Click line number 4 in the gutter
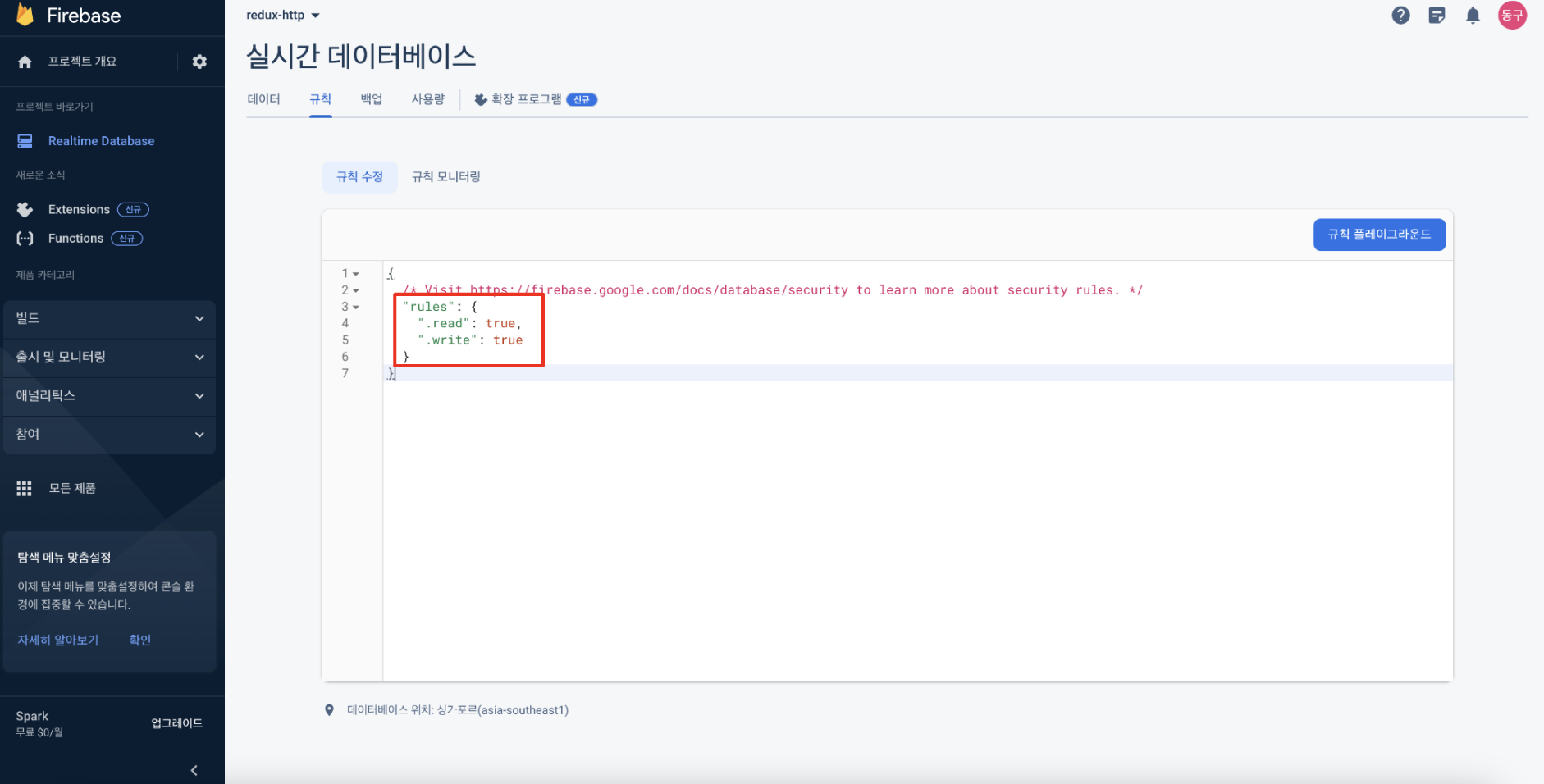This screenshot has height=784, width=1544. point(345,323)
